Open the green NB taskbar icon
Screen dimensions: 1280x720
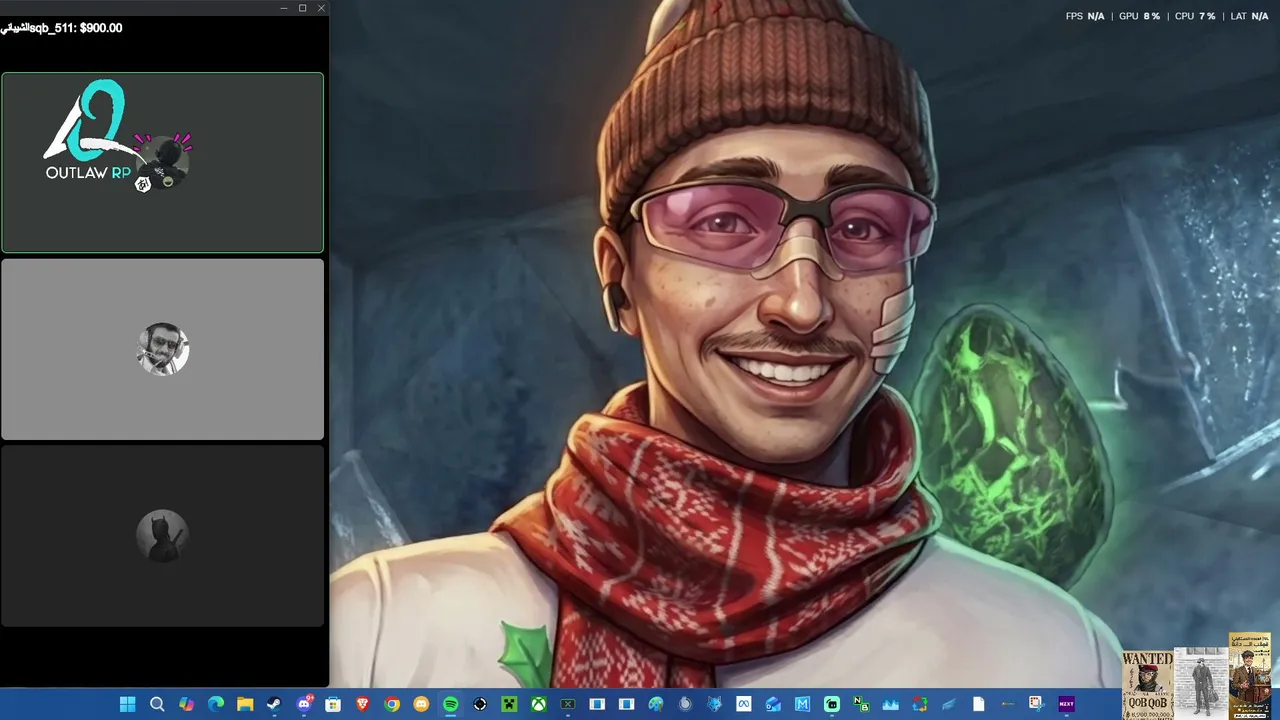pyautogui.click(x=861, y=704)
